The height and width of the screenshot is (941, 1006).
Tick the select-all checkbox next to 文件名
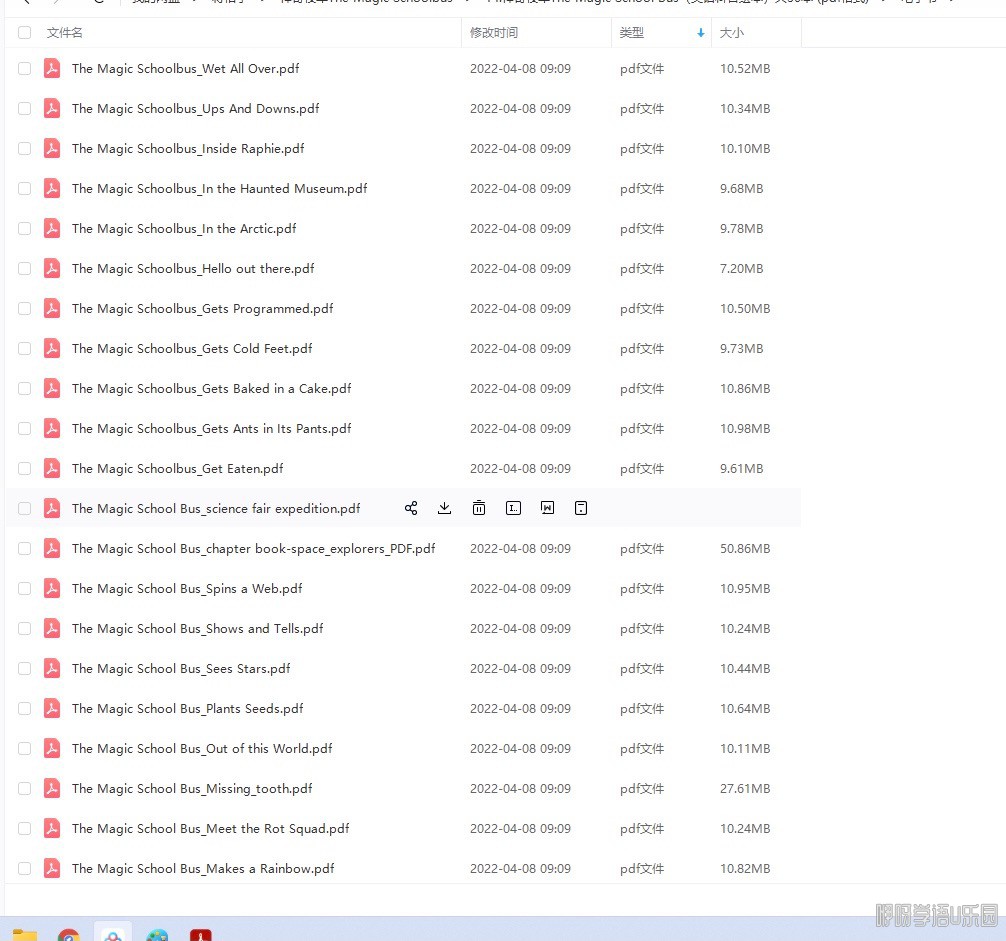[x=24, y=33]
